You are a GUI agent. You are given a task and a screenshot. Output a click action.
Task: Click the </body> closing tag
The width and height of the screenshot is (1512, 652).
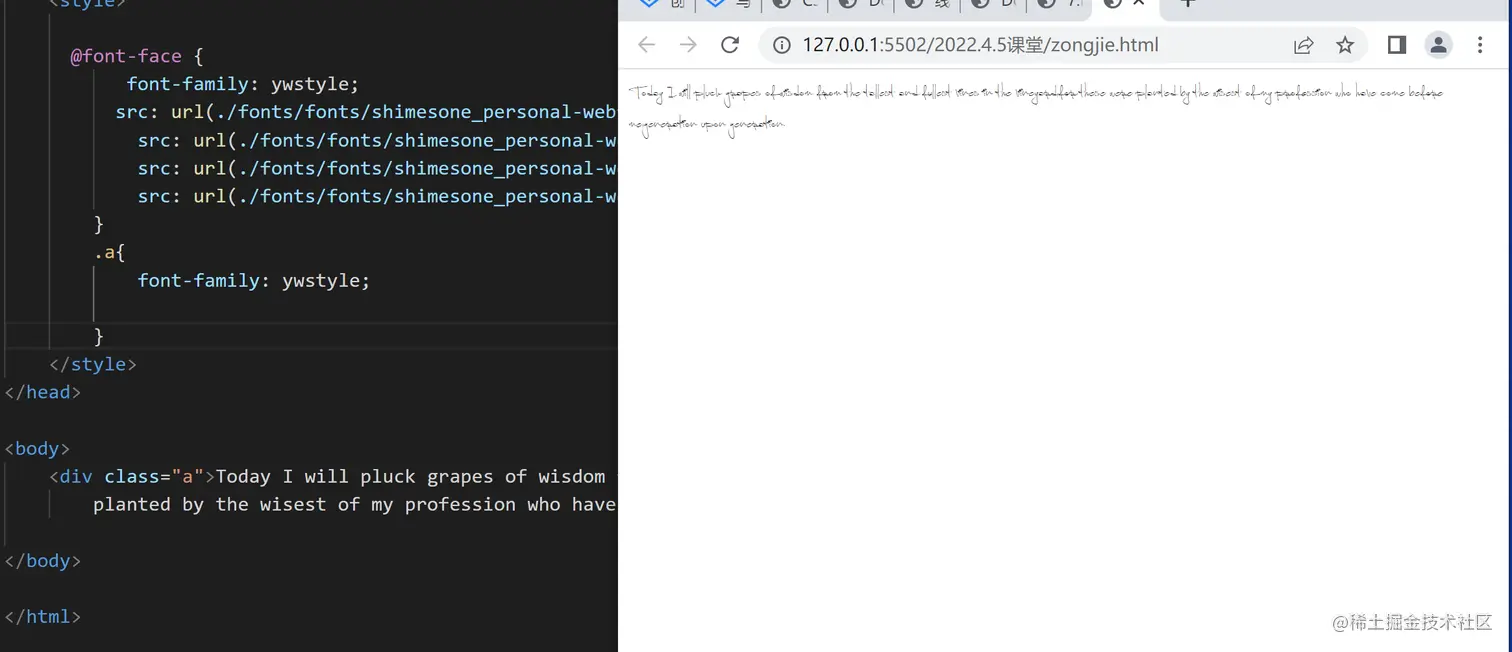click(42, 560)
